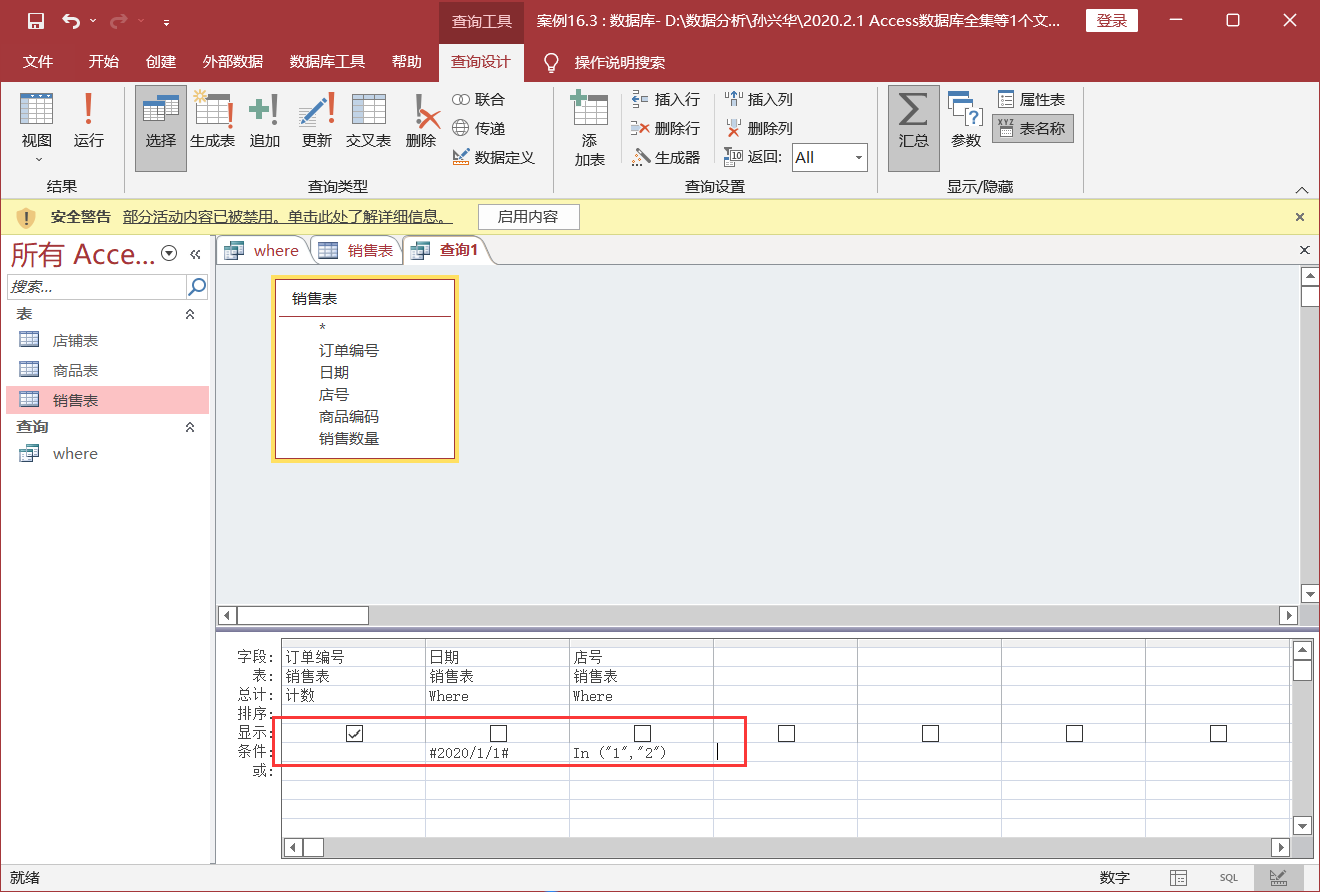
Task: Switch to datasheet view in status bar
Action: click(1179, 877)
